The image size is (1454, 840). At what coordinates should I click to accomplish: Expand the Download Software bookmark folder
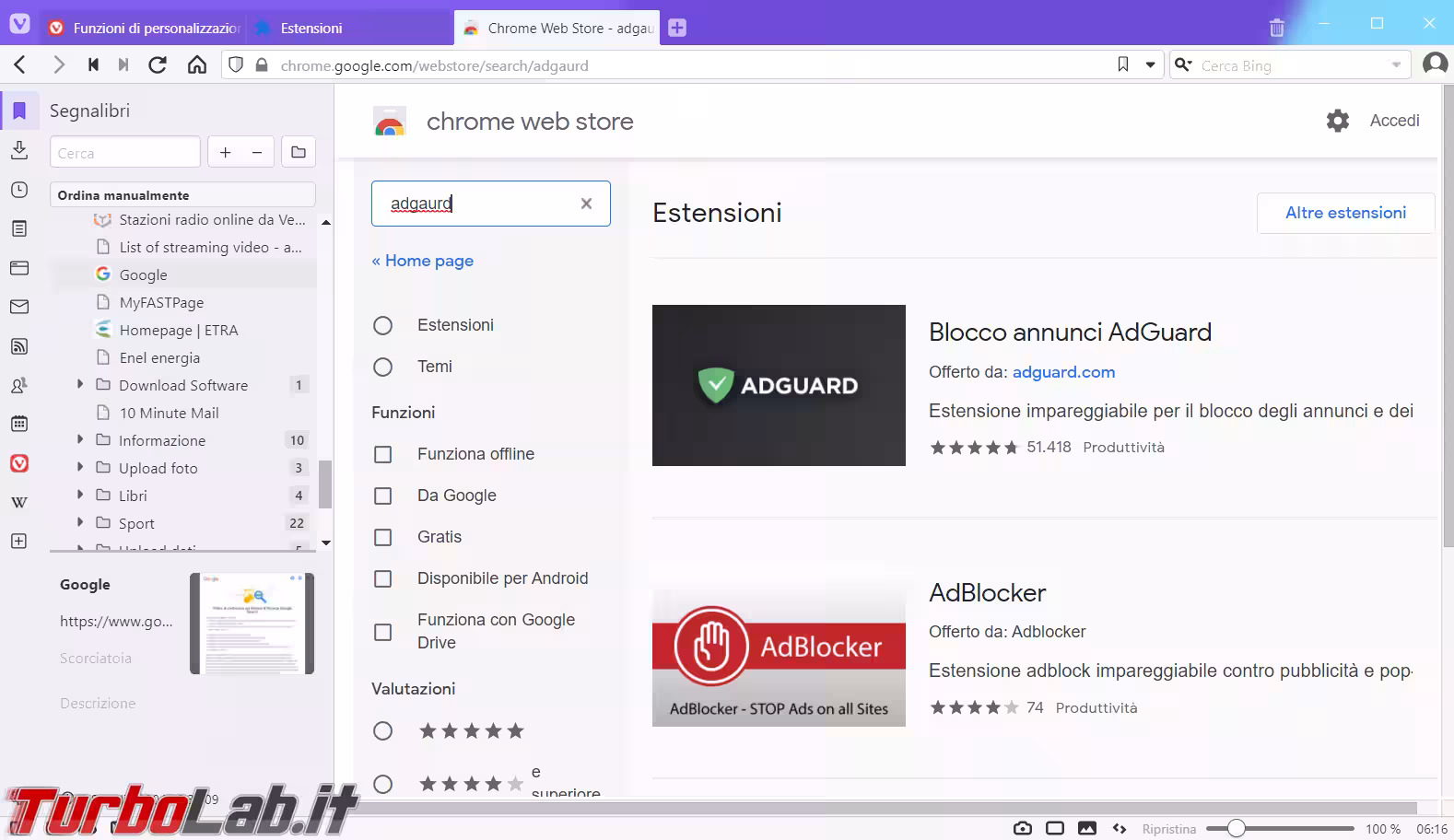pyautogui.click(x=80, y=385)
